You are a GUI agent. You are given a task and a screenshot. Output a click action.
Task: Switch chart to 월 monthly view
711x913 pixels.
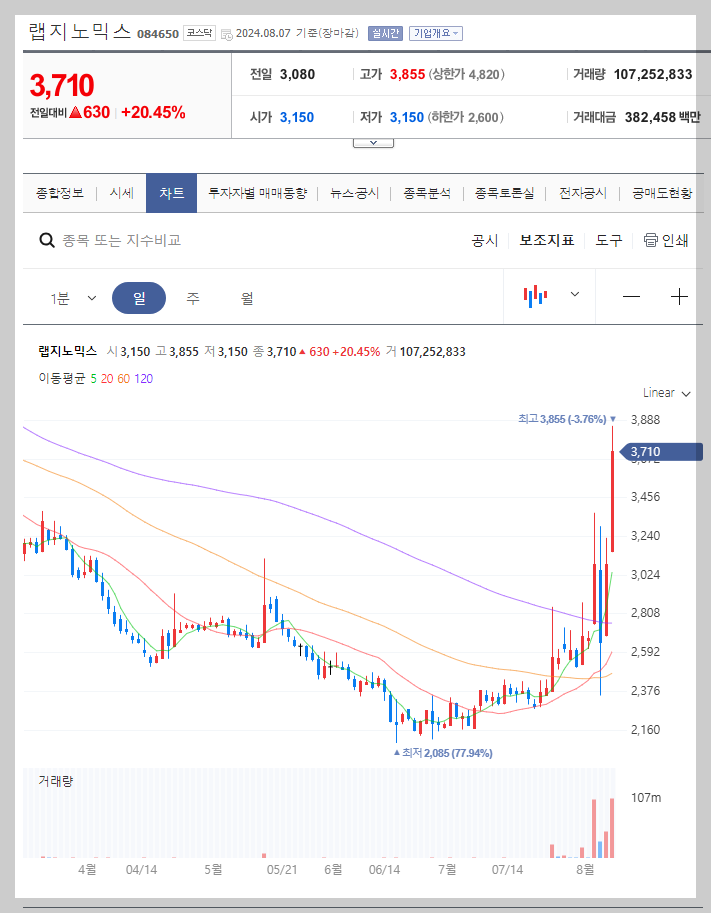(245, 298)
